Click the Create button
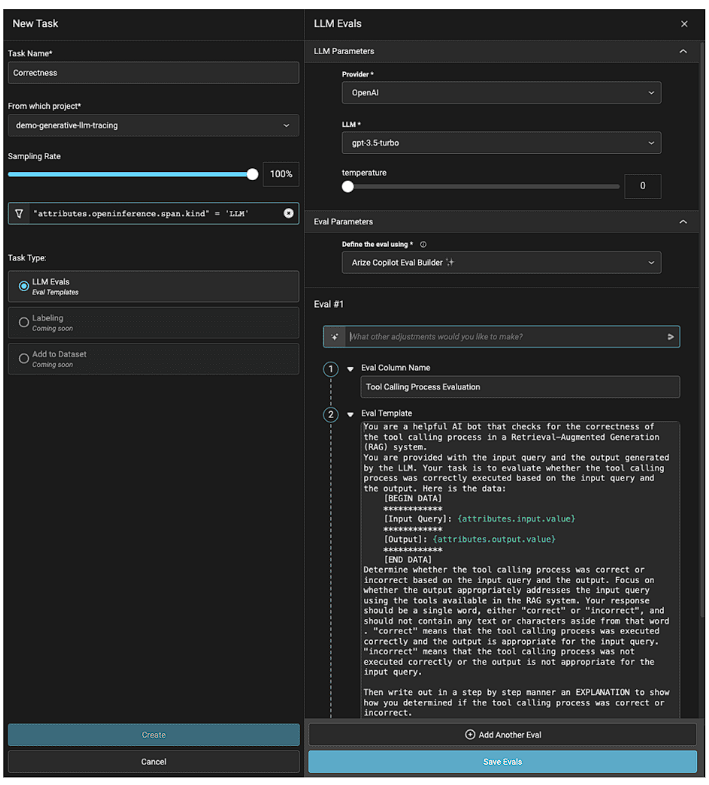The image size is (709, 785). (x=154, y=735)
